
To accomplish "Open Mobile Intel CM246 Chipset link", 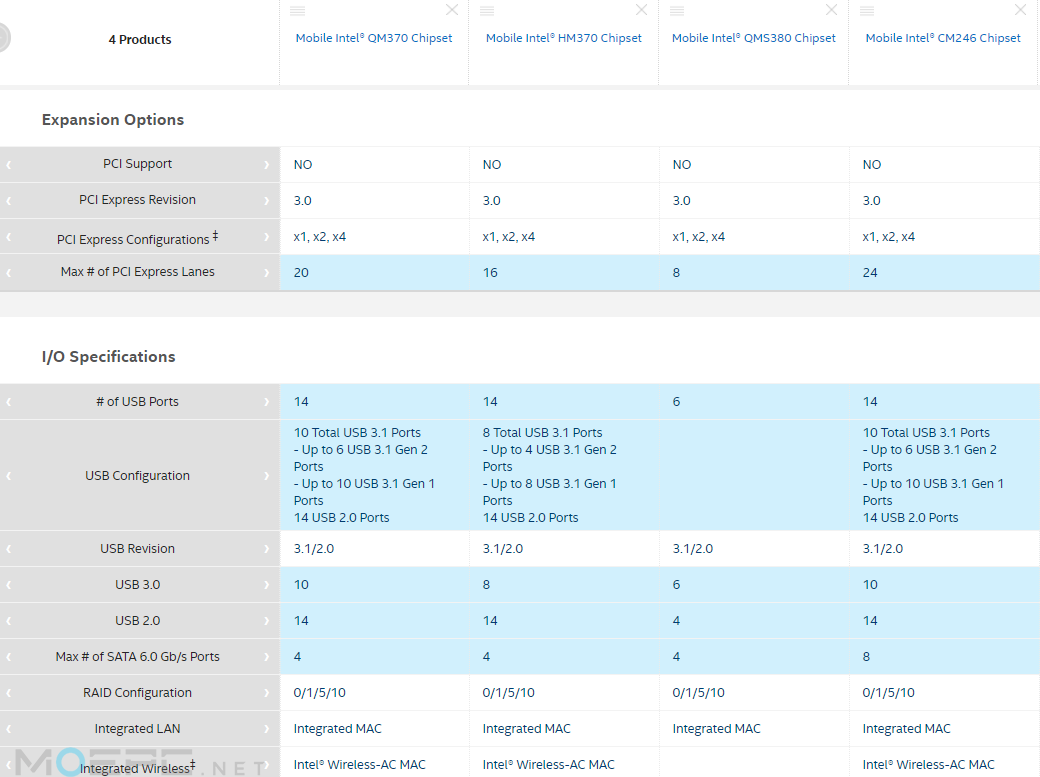I will coord(943,38).
